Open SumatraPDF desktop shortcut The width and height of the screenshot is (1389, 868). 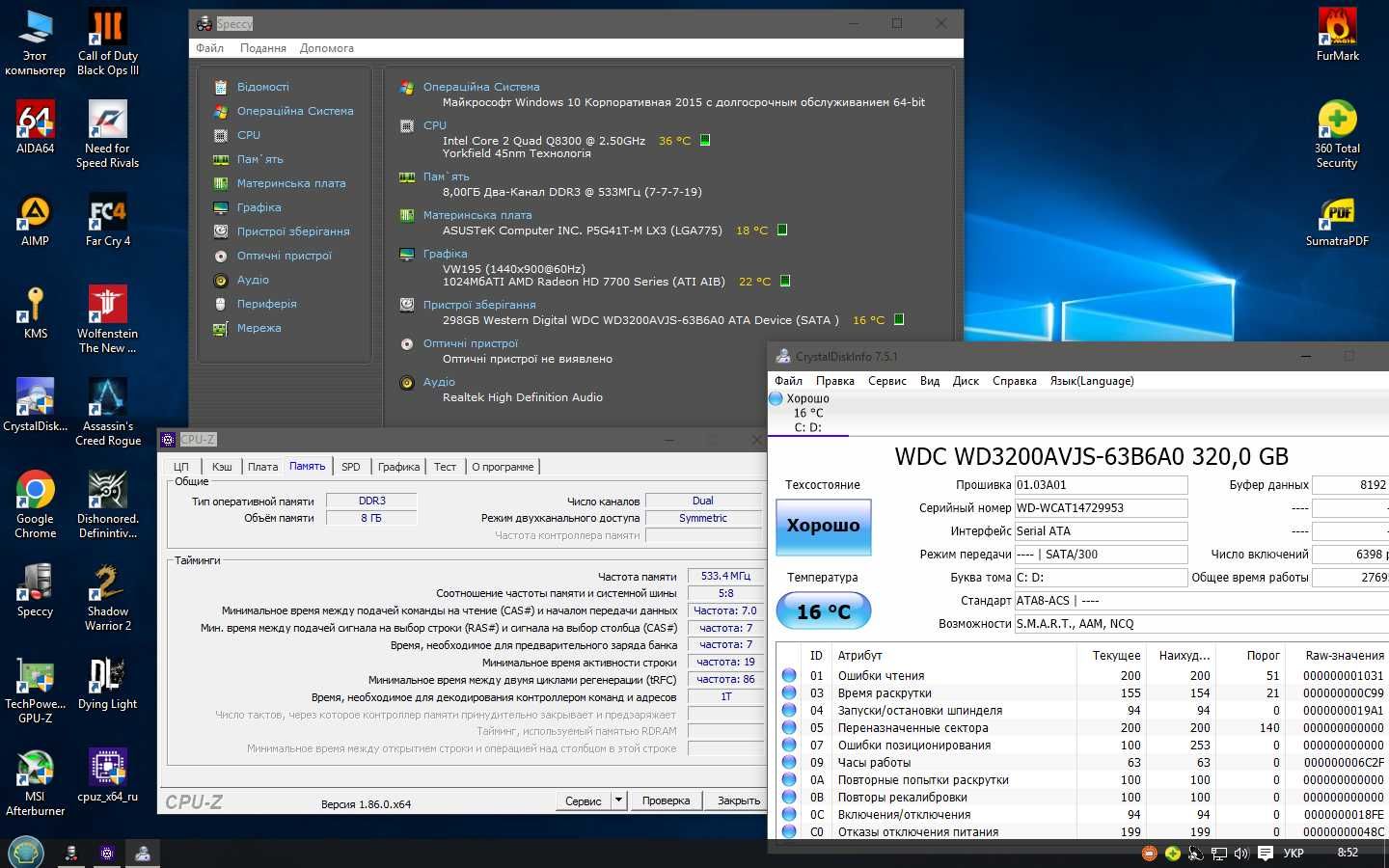[1337, 221]
